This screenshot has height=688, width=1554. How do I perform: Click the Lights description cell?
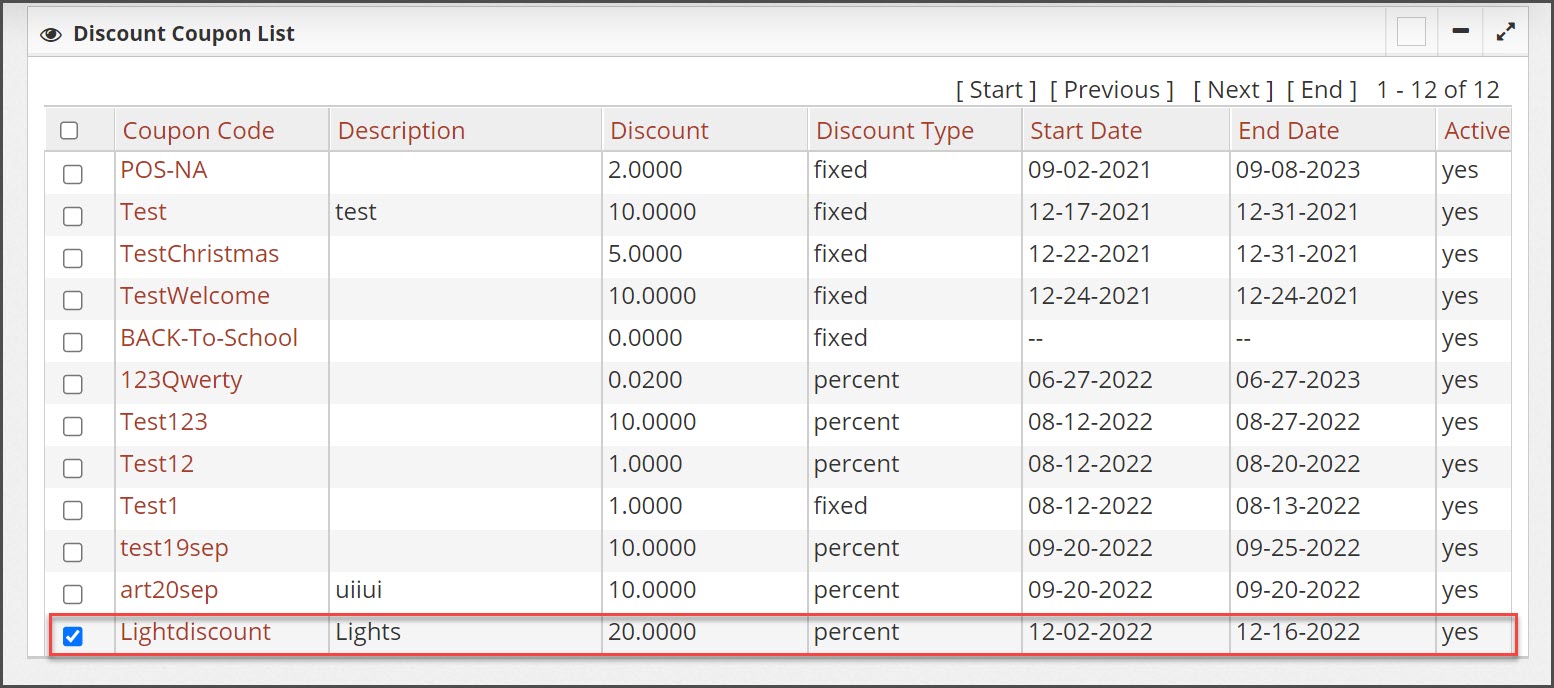click(x=368, y=632)
